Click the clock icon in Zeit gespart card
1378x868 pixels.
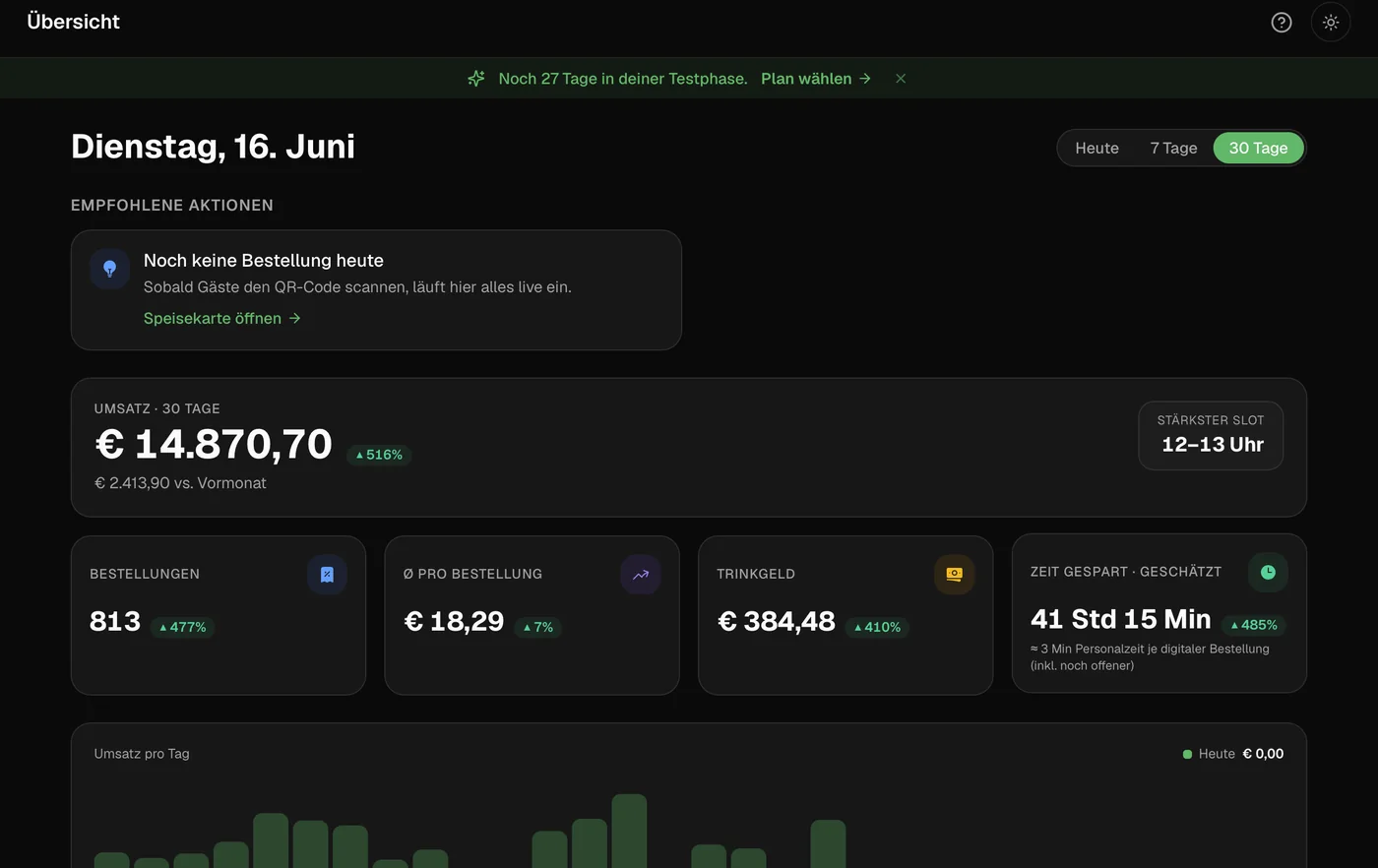[x=1268, y=573]
